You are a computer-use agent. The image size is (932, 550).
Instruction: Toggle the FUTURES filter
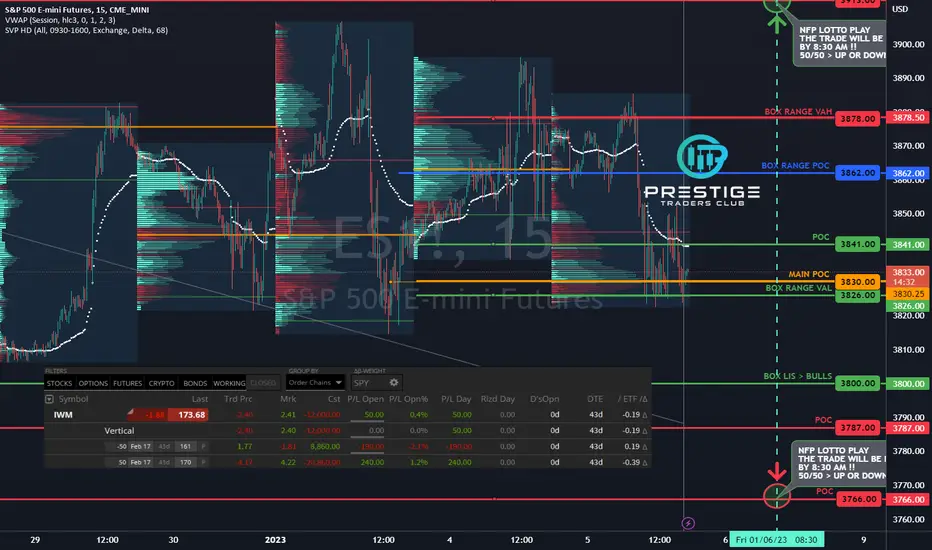click(128, 384)
